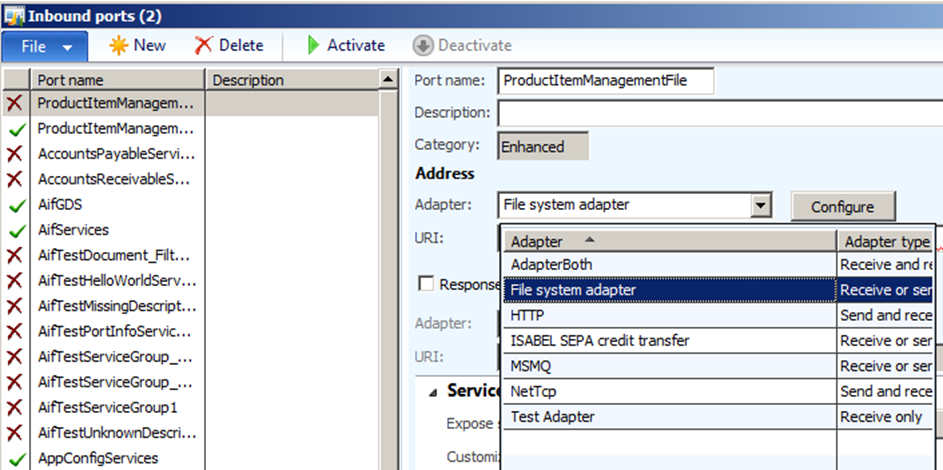Click green checkmark status icon beside AifGDS

pyautogui.click(x=16, y=205)
